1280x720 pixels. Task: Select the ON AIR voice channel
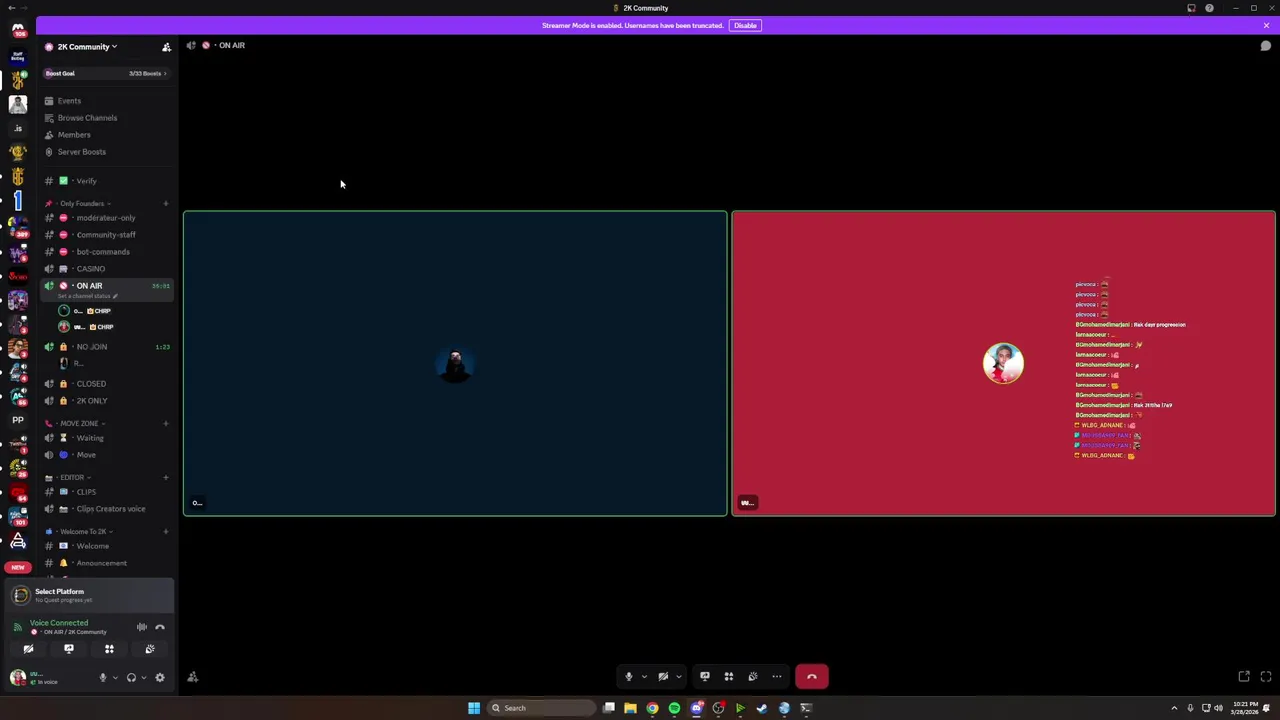106,286
